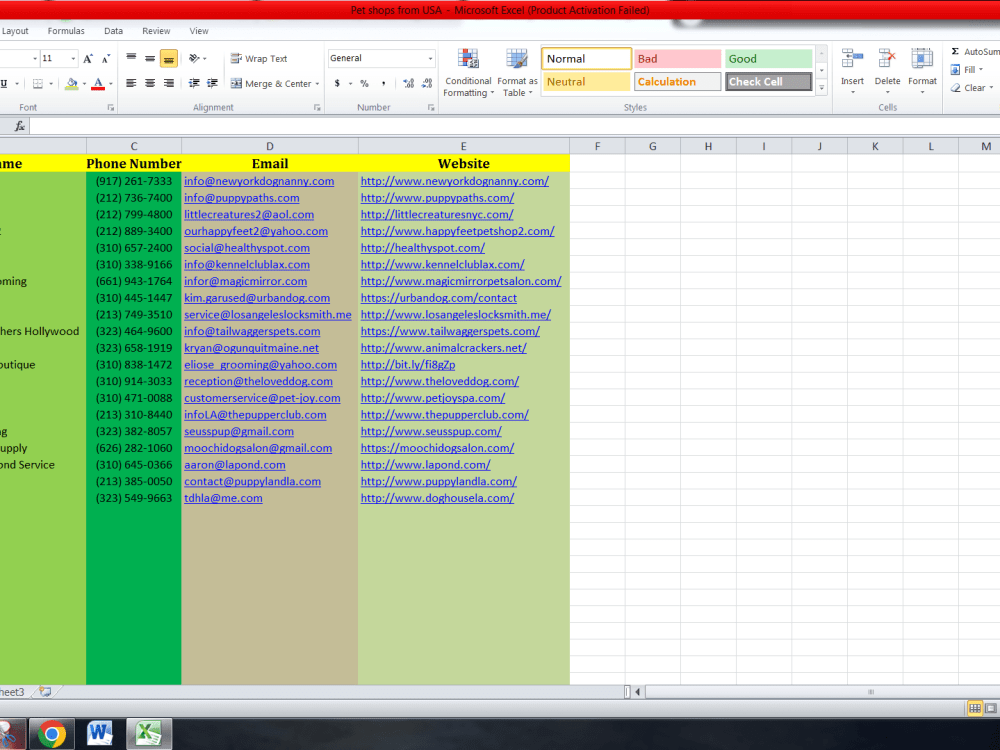
Task: Open the Clear dropdown
Action: click(972, 88)
